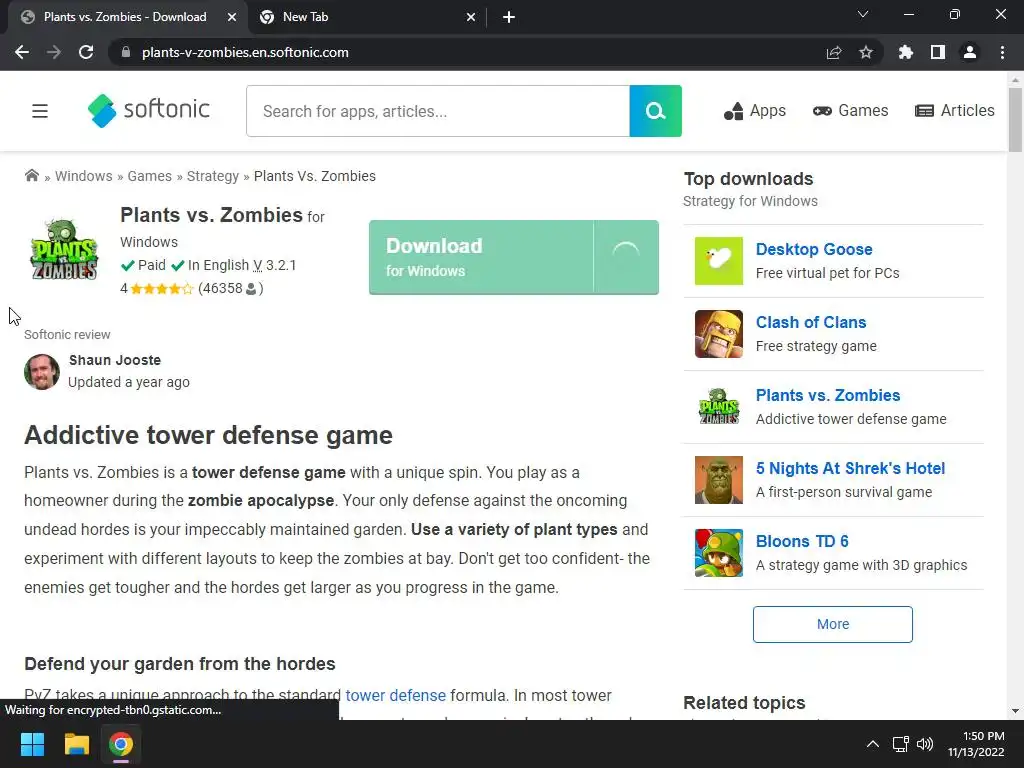Screen dimensions: 1024x768
Task: Open sidebar Plants vs. Zombies link
Action: (x=827, y=396)
